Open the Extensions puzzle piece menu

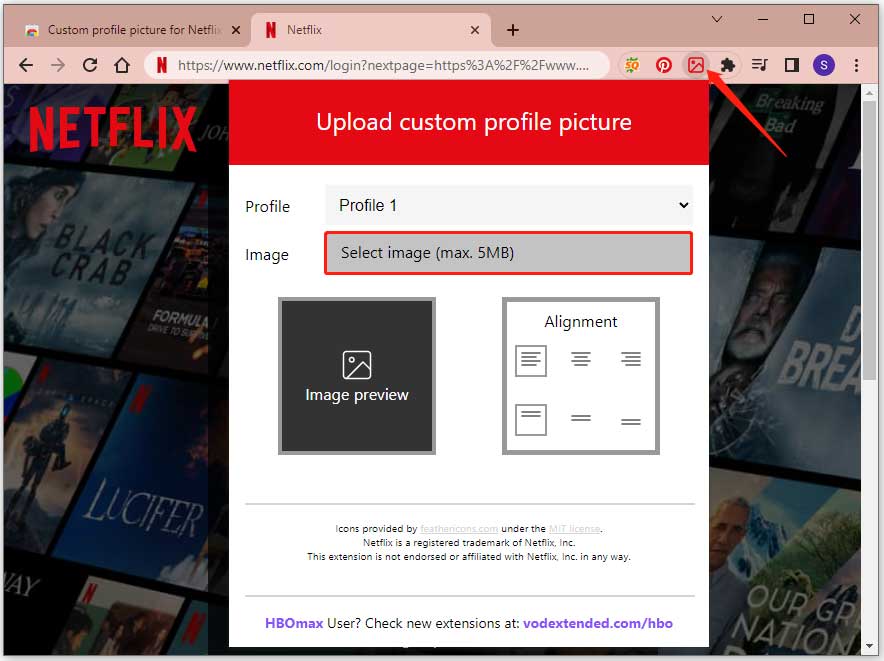pyautogui.click(x=728, y=65)
